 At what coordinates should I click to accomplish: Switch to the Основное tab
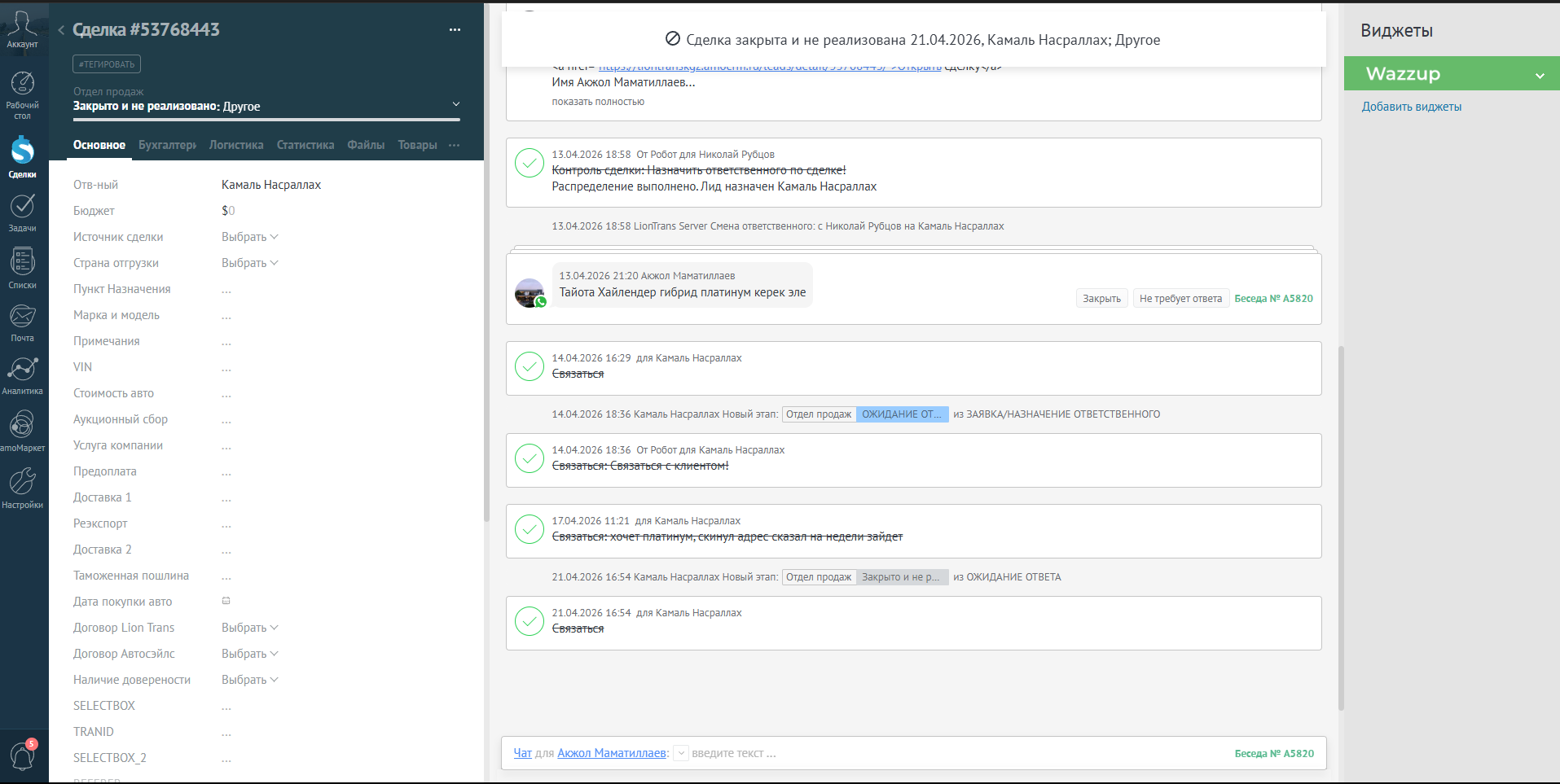(99, 145)
